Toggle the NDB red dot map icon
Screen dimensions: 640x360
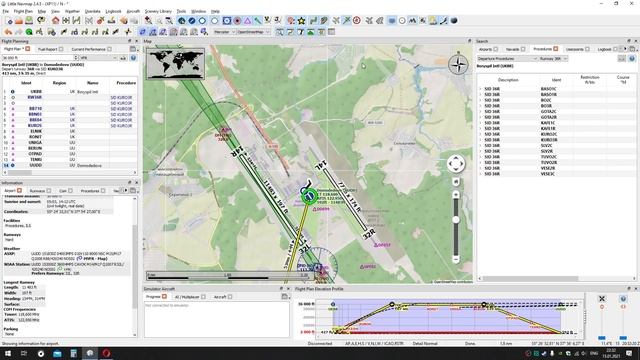(x=237, y=21)
